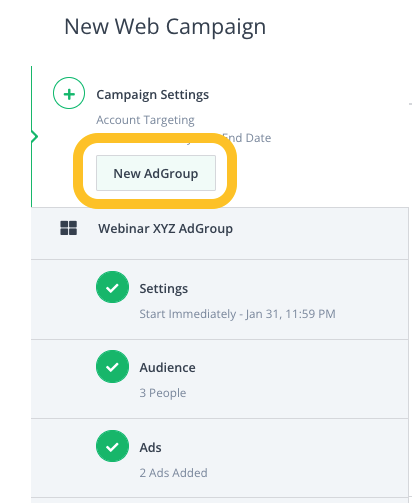Click the New AdGroup button
This screenshot has height=503, width=412.
point(156,173)
